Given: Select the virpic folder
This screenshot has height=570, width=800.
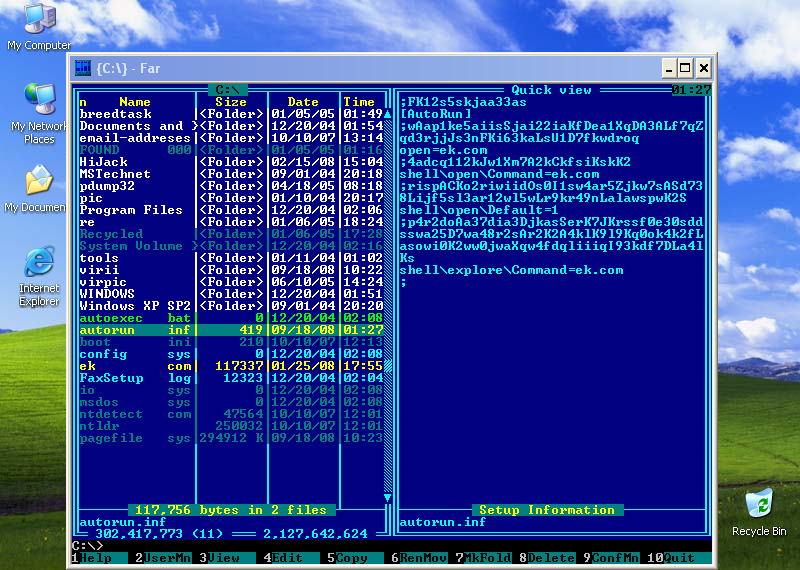Looking at the screenshot, I should 231,282.
